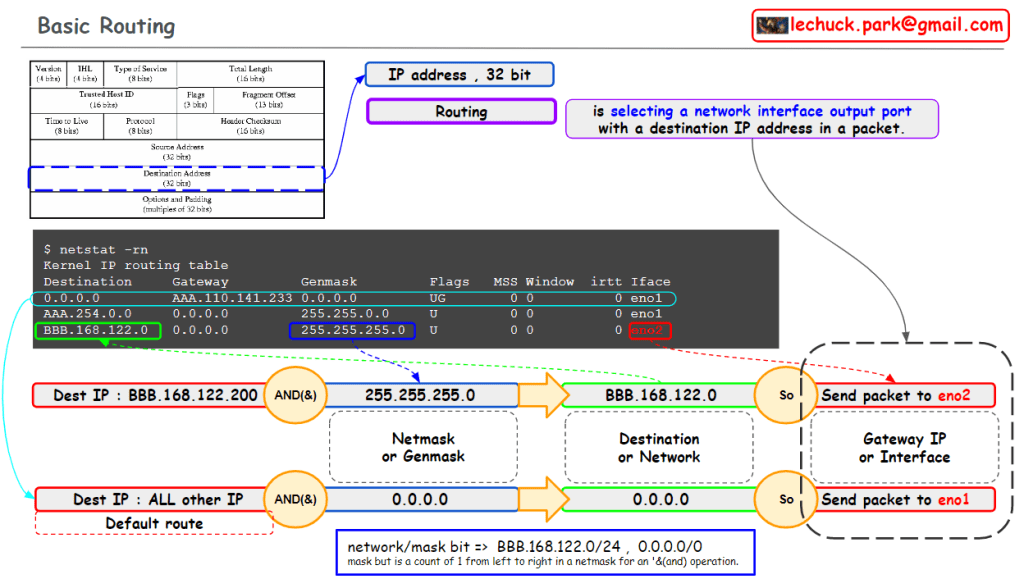Select the red-boxed eno2 interface in the routing table
The height and width of the screenshot is (579, 1024).
coord(650,330)
